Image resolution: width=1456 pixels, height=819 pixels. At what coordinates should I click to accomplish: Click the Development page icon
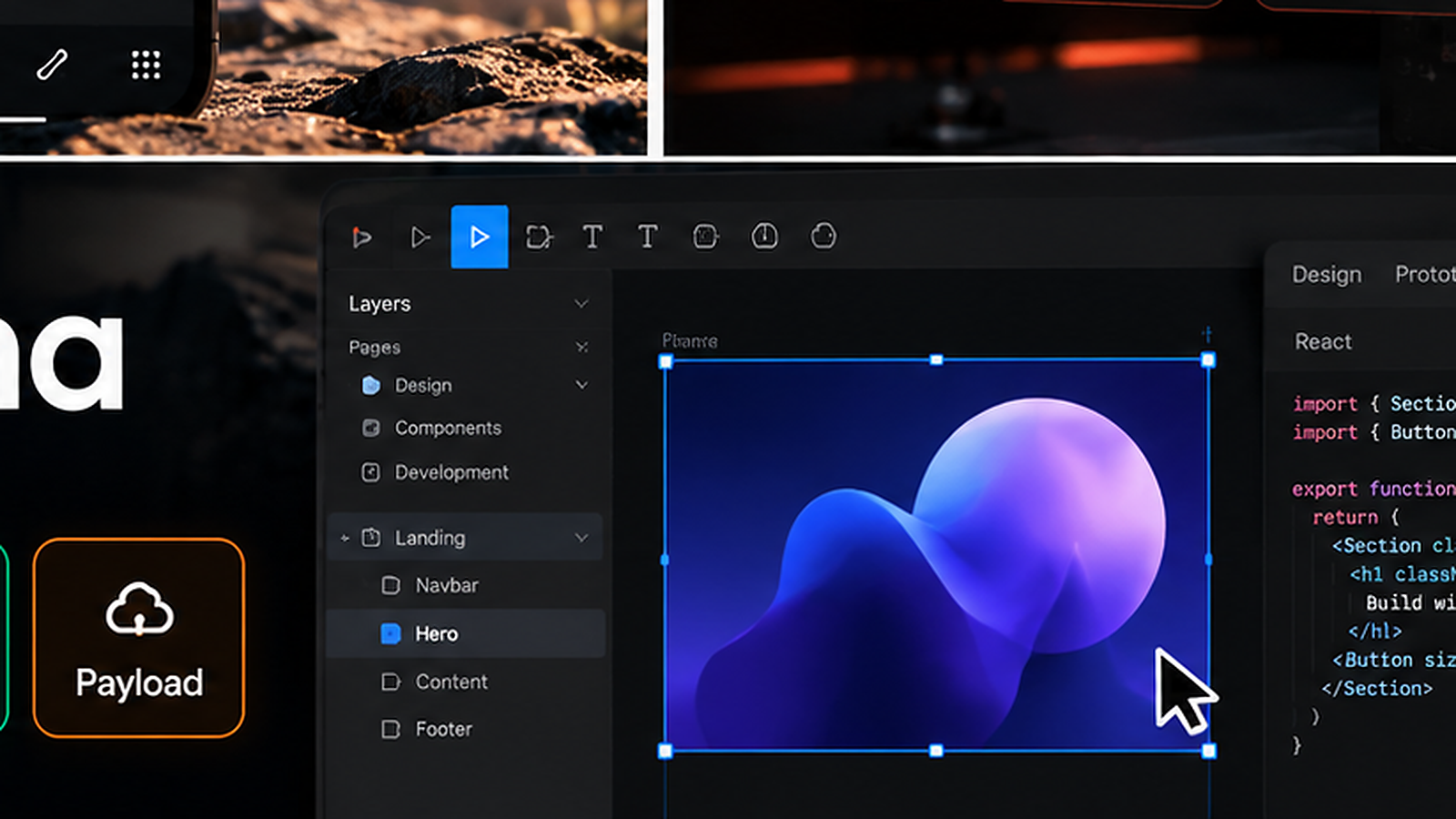(x=370, y=472)
